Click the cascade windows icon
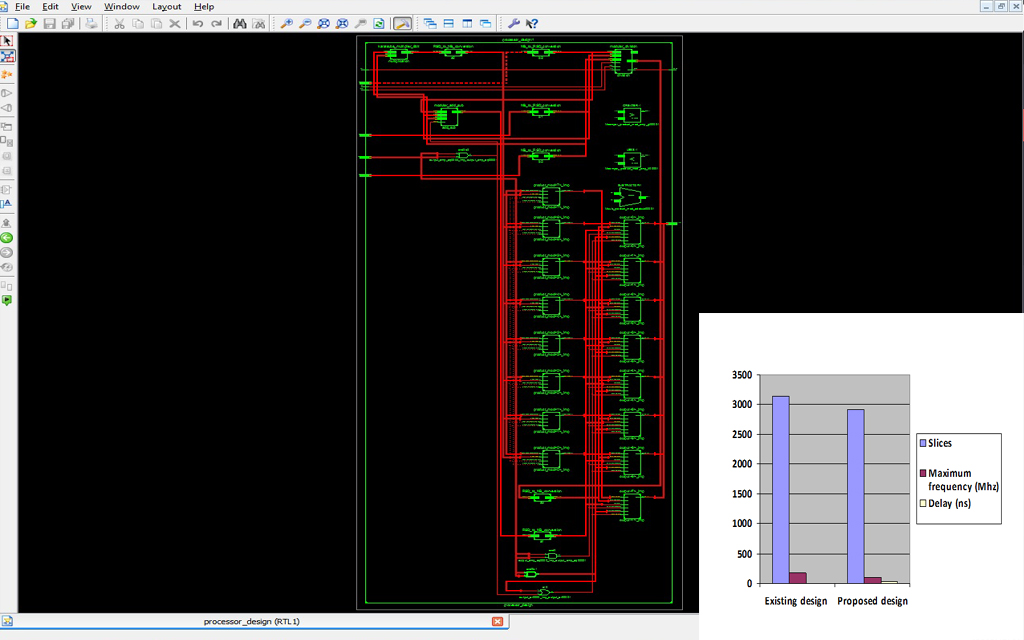The image size is (1024, 640). coord(430,23)
